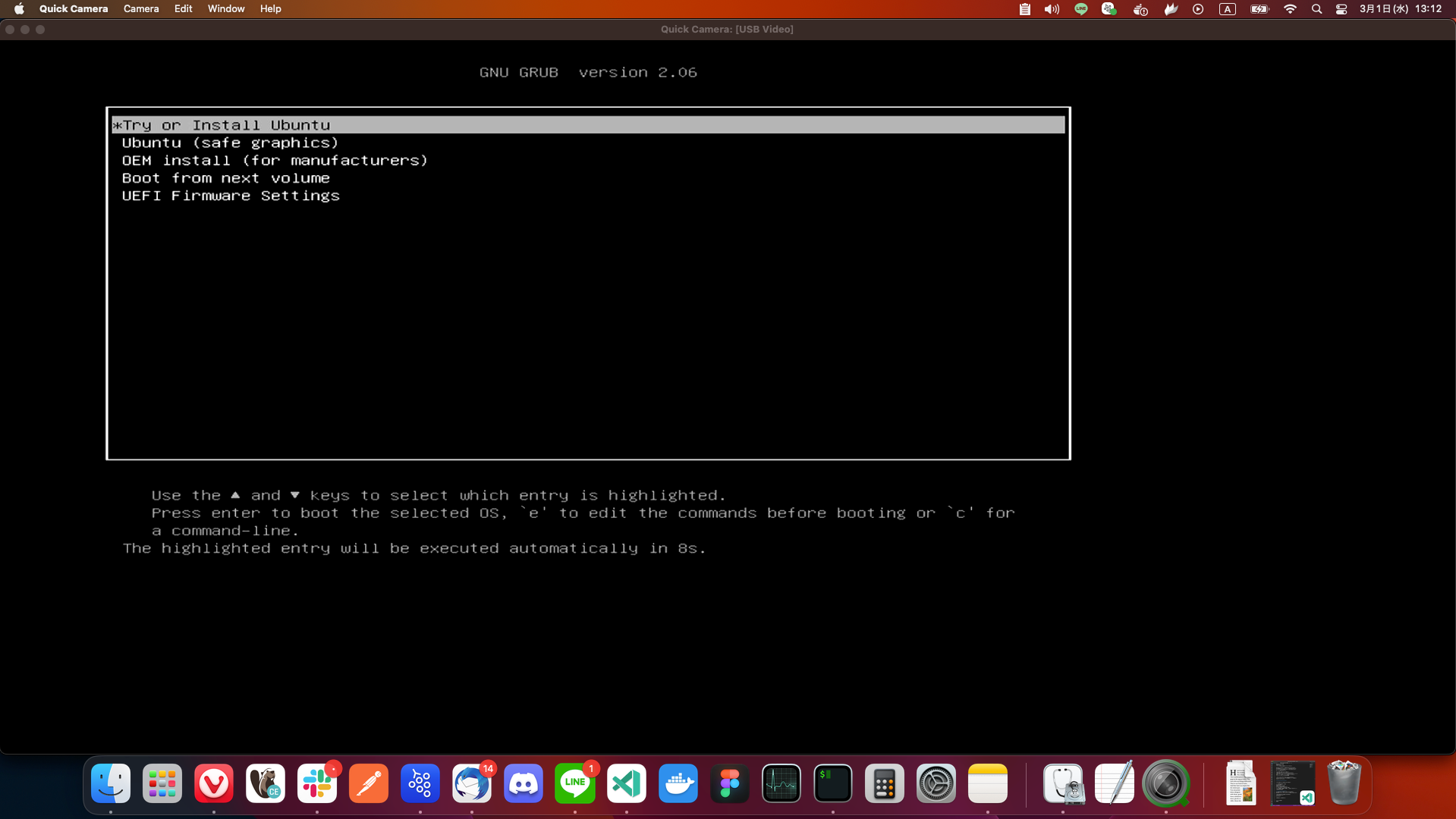The image size is (1456, 819).
Task: Open Terminal from the Dock
Action: coord(833,783)
